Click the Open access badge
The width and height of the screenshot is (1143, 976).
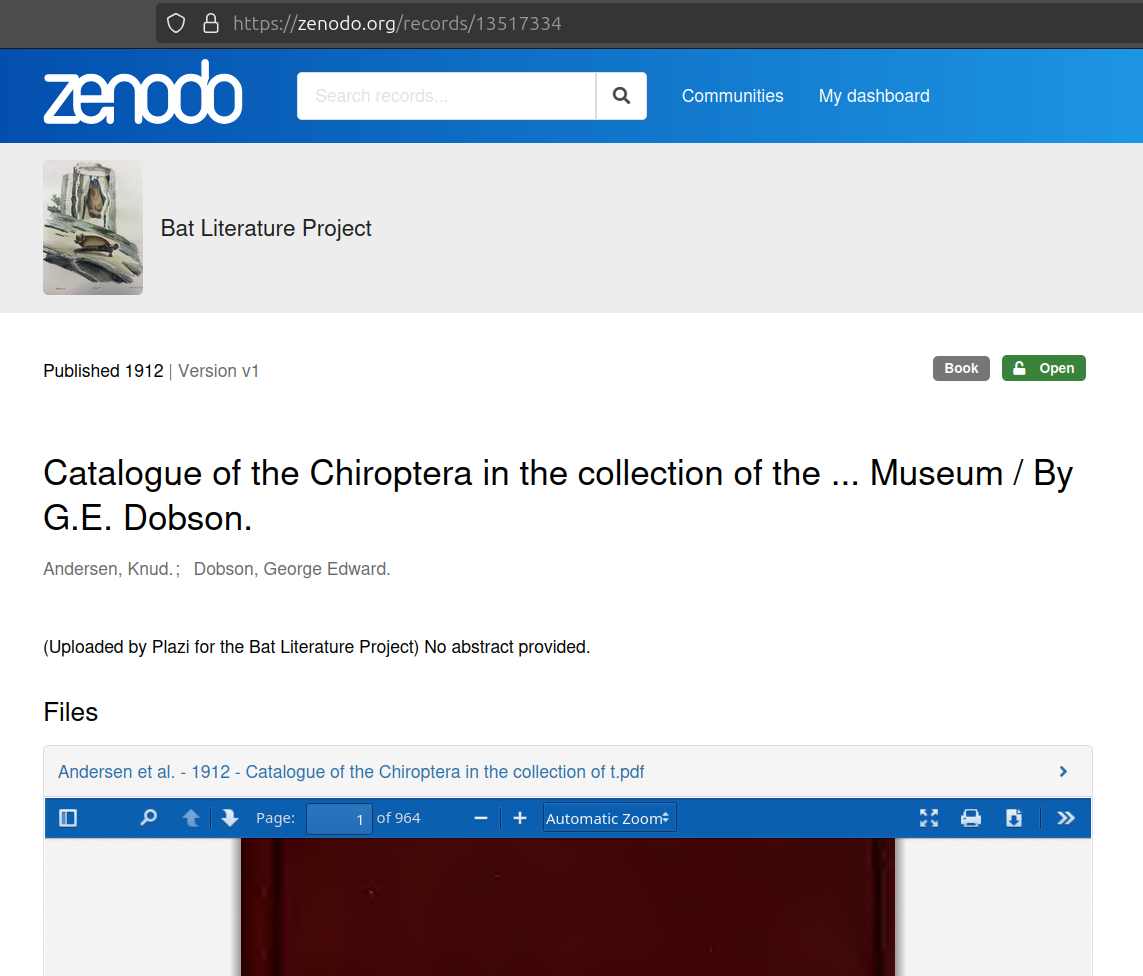pos(1043,368)
